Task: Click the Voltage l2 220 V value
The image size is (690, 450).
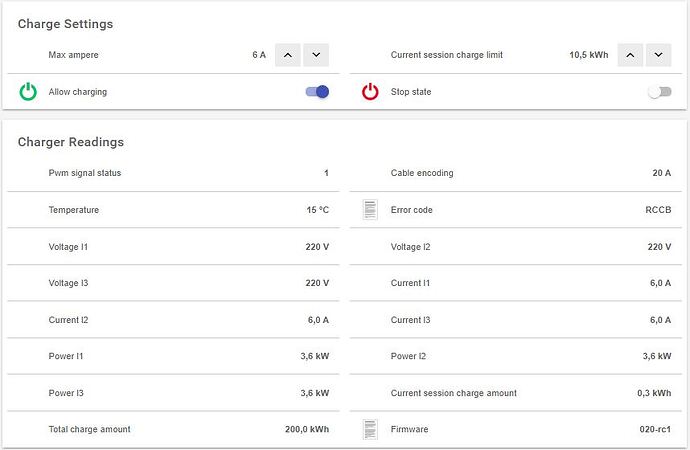Action: click(659, 247)
